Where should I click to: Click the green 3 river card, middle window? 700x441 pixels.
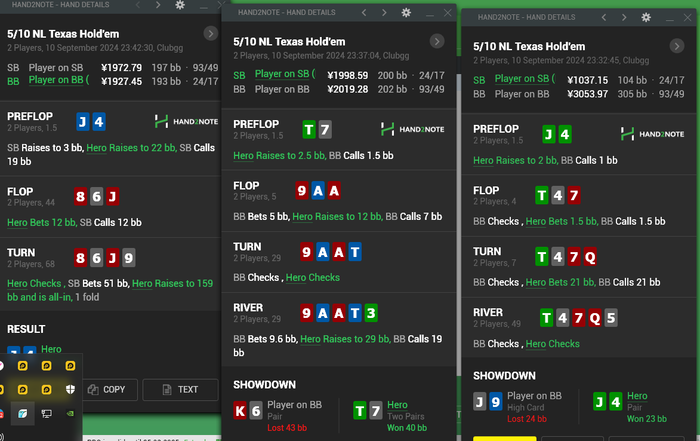click(371, 313)
